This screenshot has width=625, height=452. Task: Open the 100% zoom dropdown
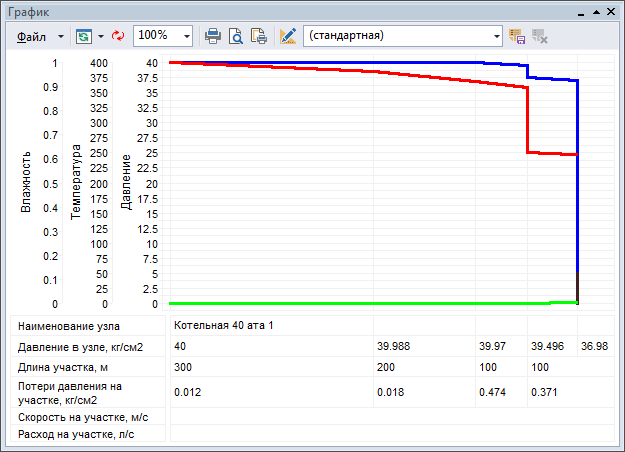187,35
